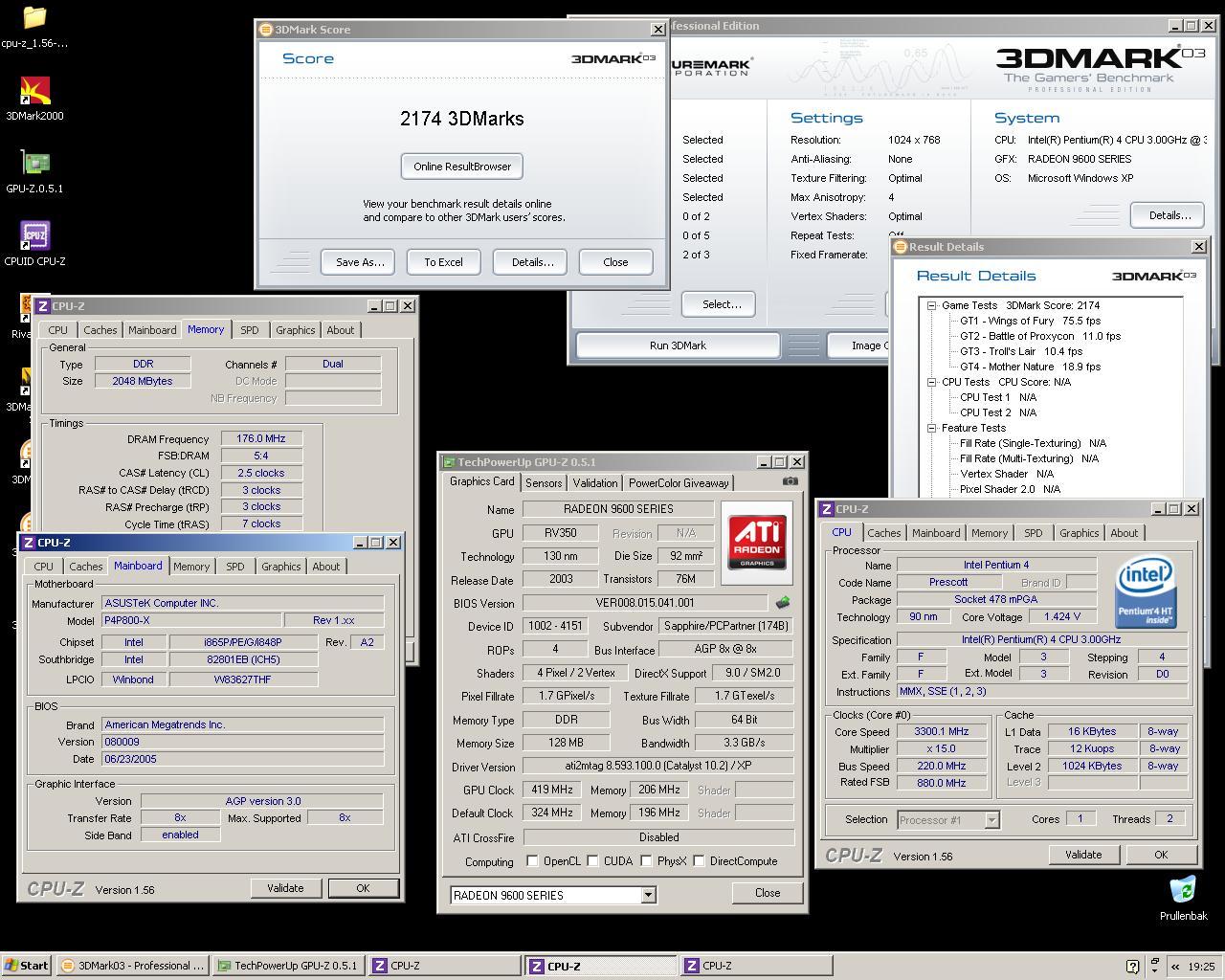Click Validate in CPU-Z Mainboard window
The height and width of the screenshot is (980, 1225).
pyautogui.click(x=285, y=888)
